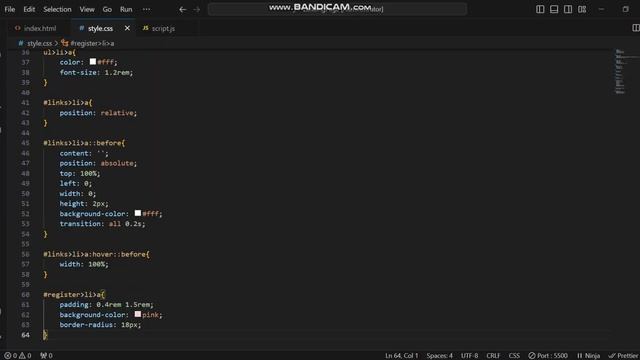Click the 'width: 100%;' line 57
Viewport: 640px width, 360px height.
point(84,264)
